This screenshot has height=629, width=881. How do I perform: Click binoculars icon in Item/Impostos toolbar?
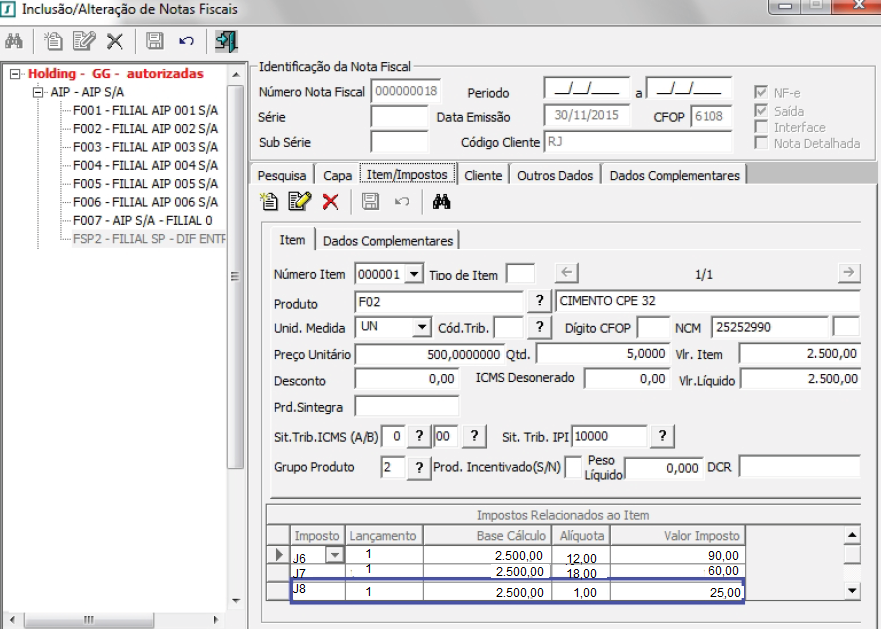click(442, 202)
